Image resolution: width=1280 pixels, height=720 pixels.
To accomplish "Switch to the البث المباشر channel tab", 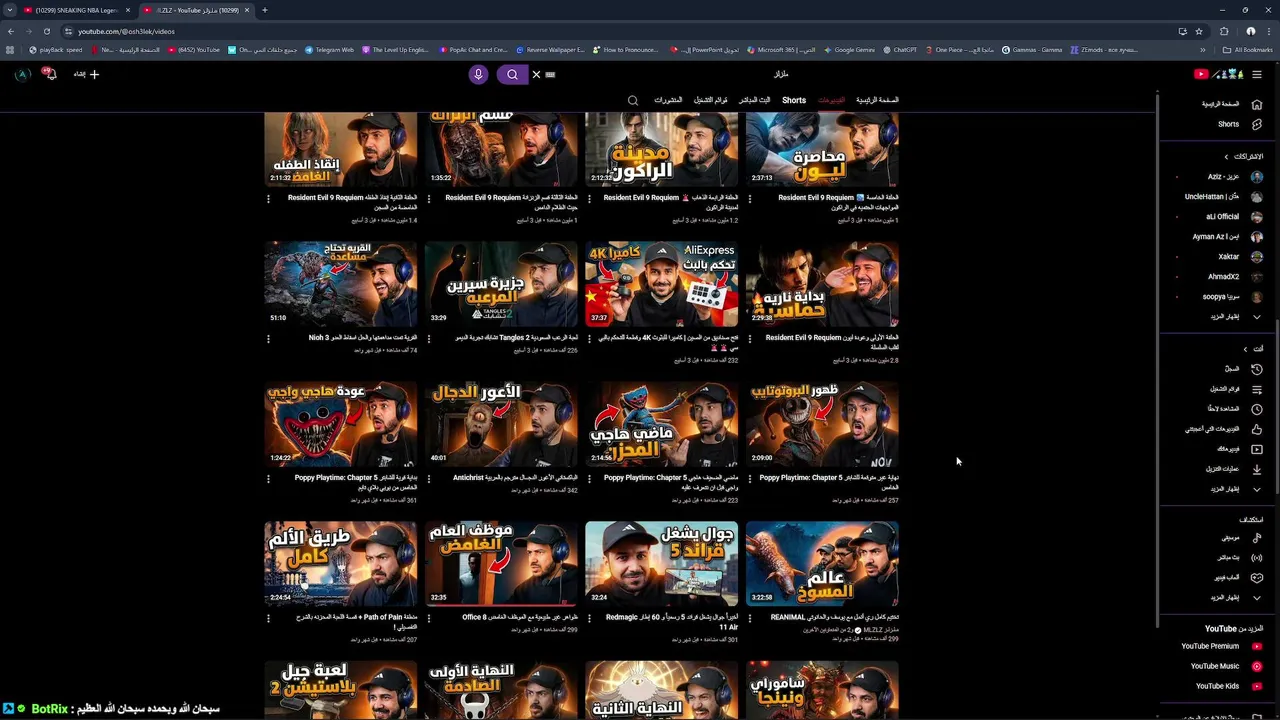I will pyautogui.click(x=755, y=100).
